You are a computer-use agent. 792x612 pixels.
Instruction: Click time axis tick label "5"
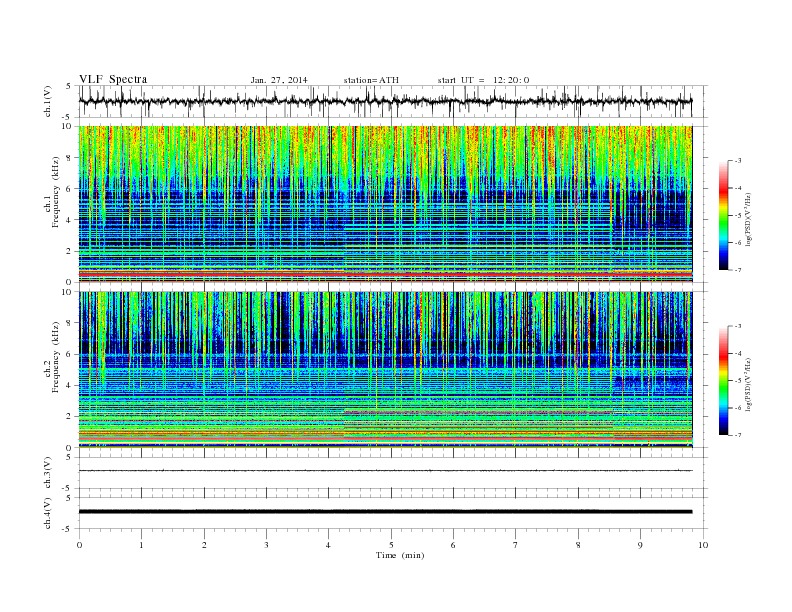tap(391, 545)
